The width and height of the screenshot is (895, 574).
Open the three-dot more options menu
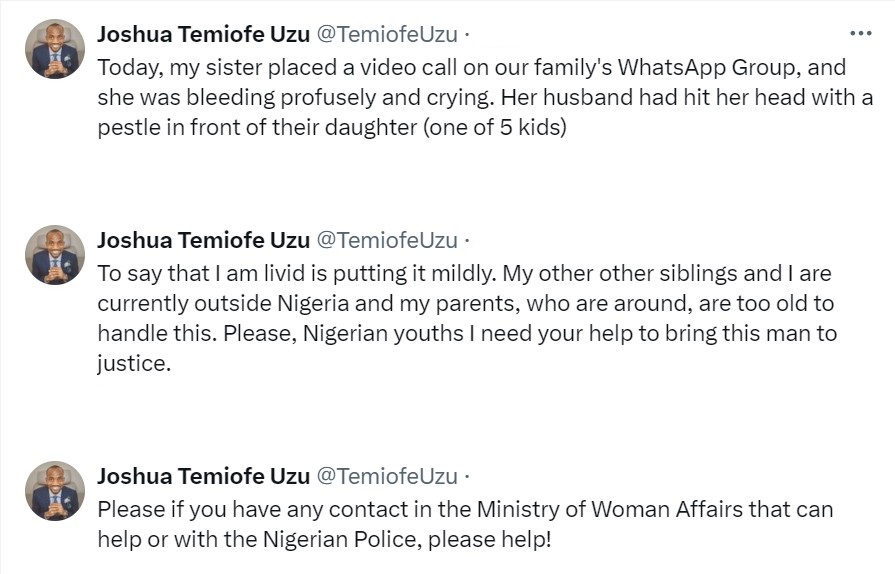coord(860,33)
